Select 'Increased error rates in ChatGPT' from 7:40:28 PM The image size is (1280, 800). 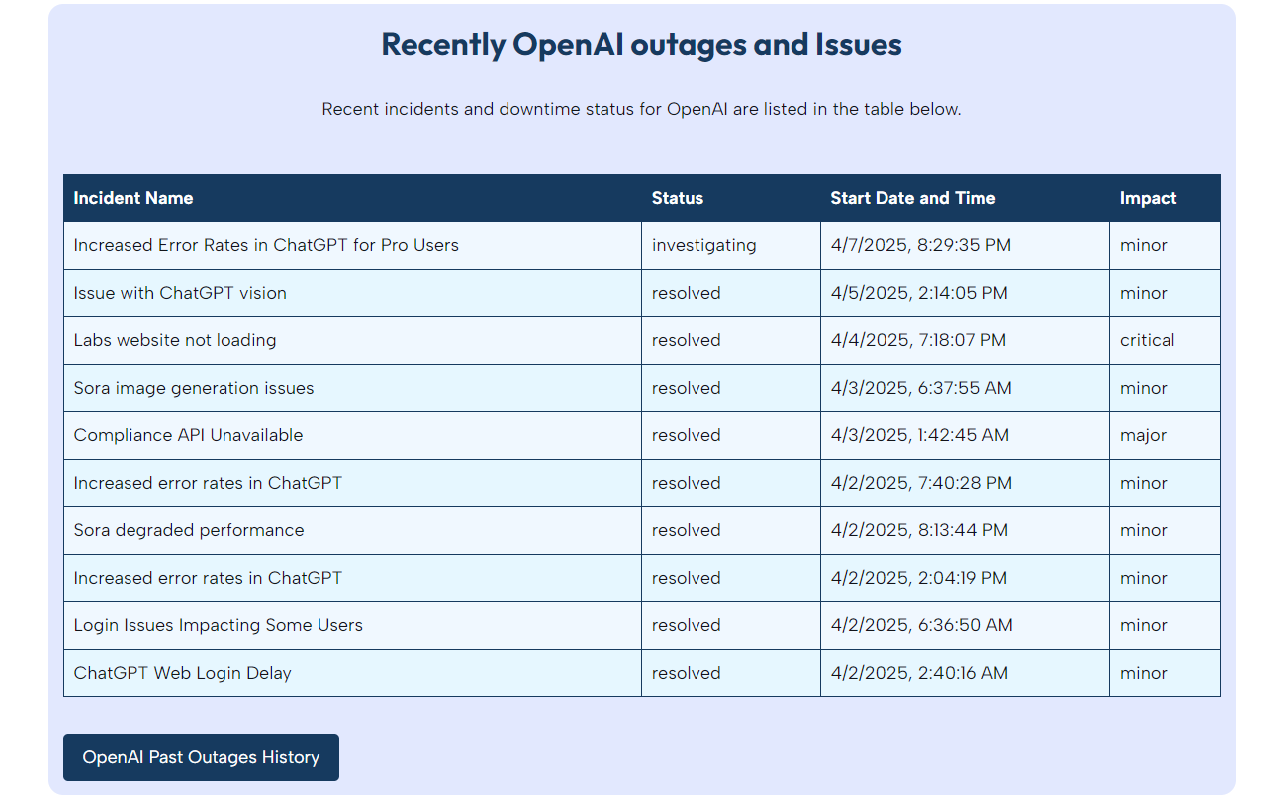pyautogui.click(x=208, y=483)
